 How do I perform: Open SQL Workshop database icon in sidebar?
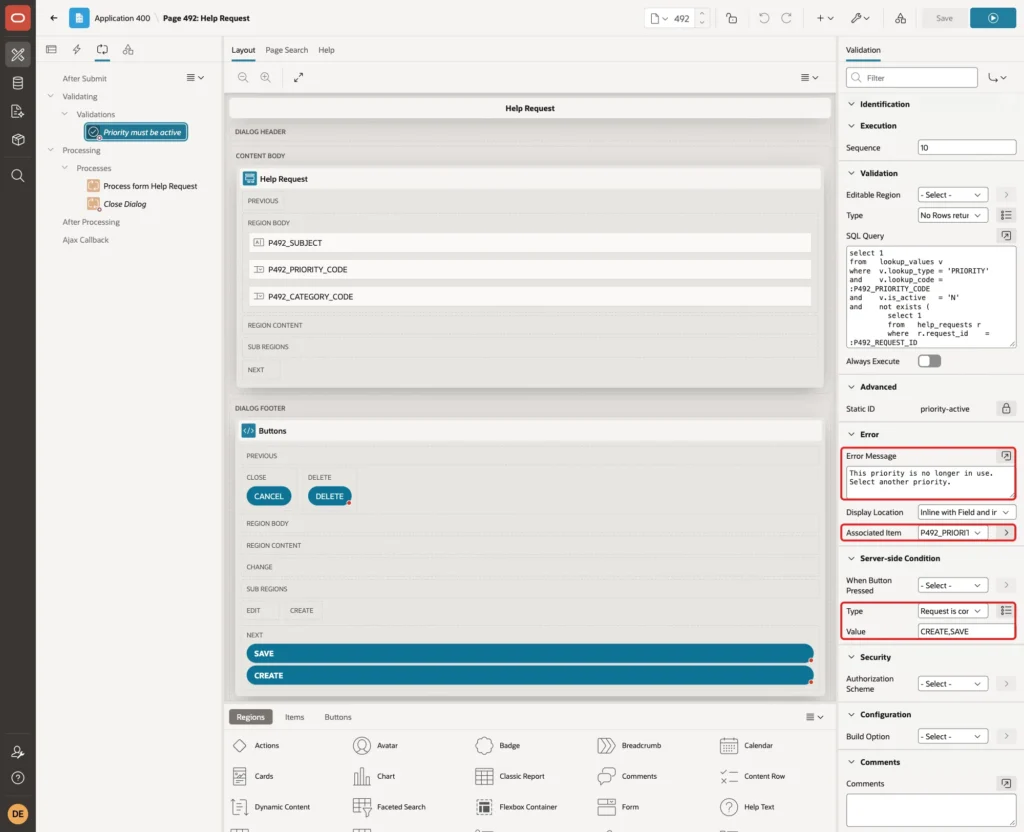[18, 83]
